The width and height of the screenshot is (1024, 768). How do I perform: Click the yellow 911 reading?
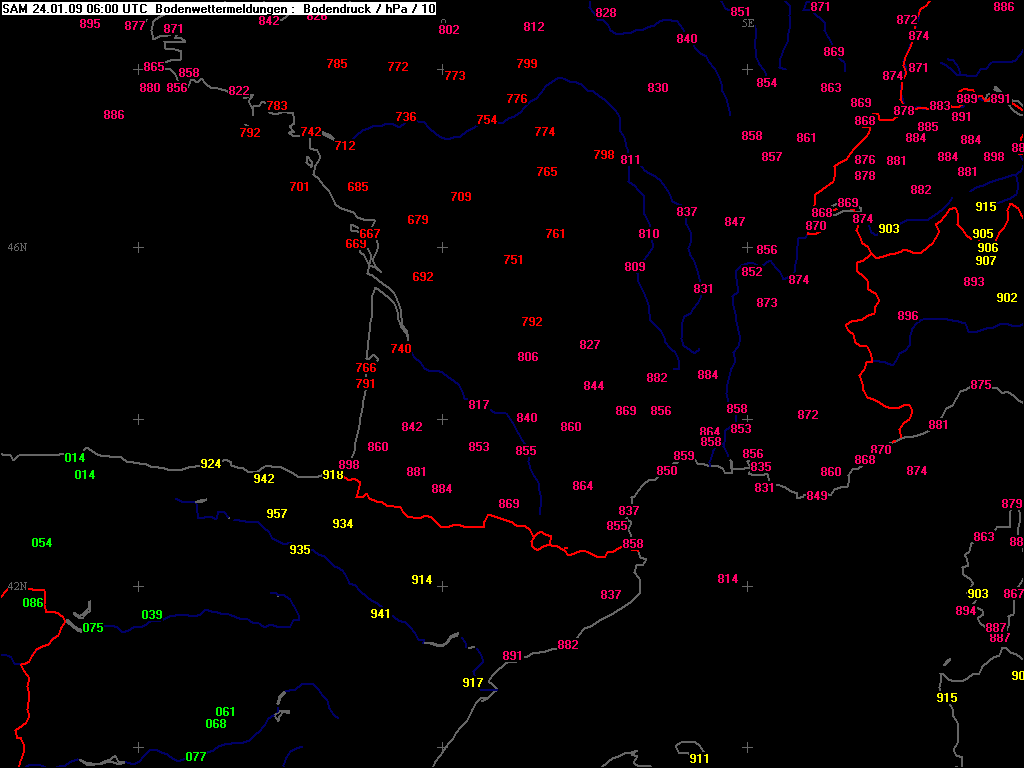(x=700, y=759)
